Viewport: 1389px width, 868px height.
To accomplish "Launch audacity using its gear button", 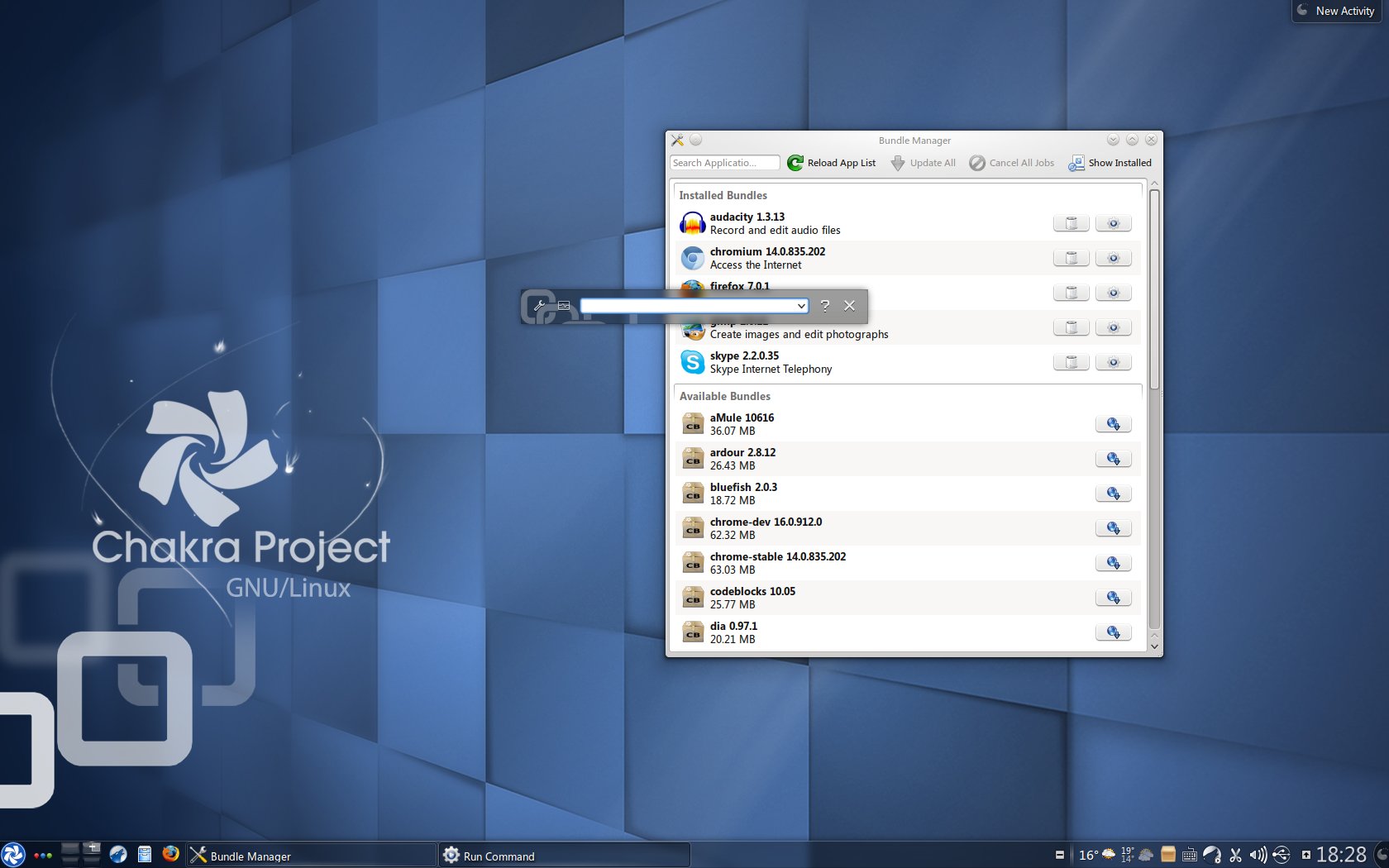I will (1113, 223).
